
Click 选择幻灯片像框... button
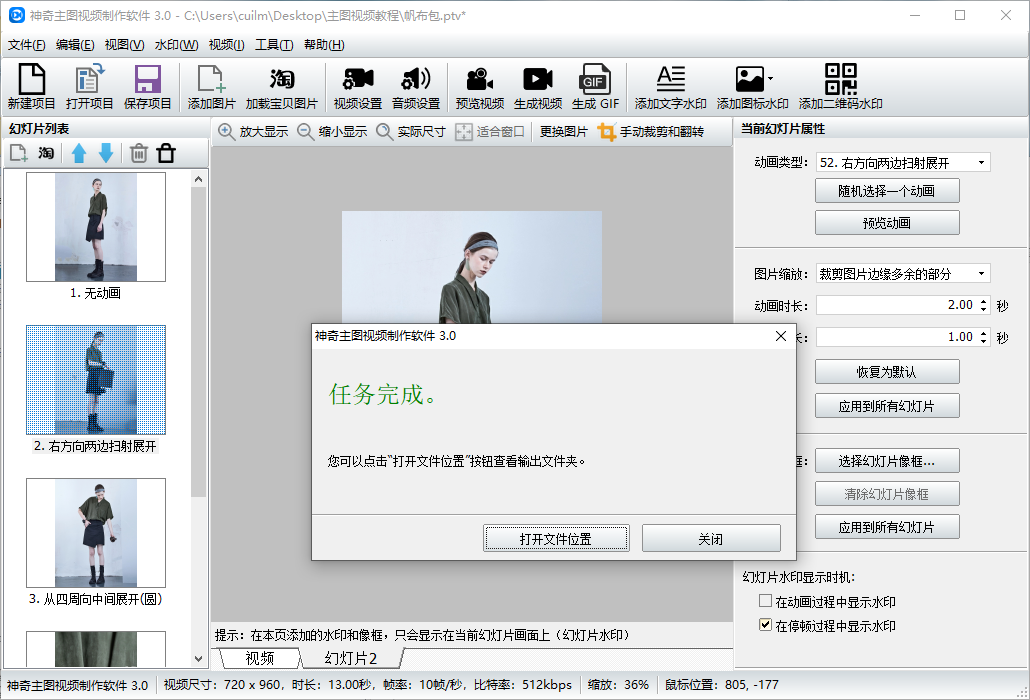click(x=887, y=461)
